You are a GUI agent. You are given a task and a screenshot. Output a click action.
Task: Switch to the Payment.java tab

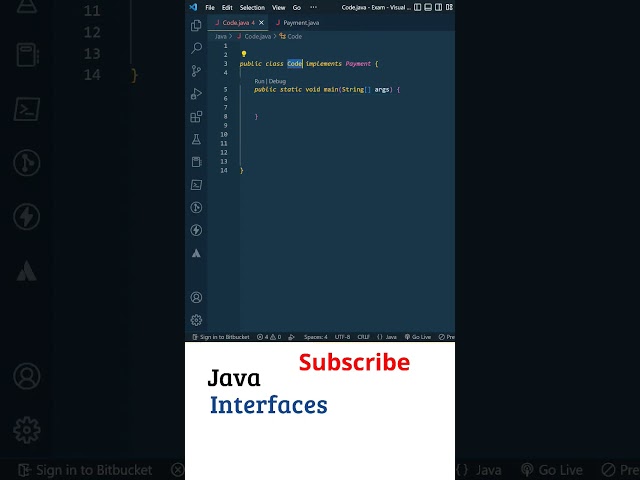click(x=298, y=23)
